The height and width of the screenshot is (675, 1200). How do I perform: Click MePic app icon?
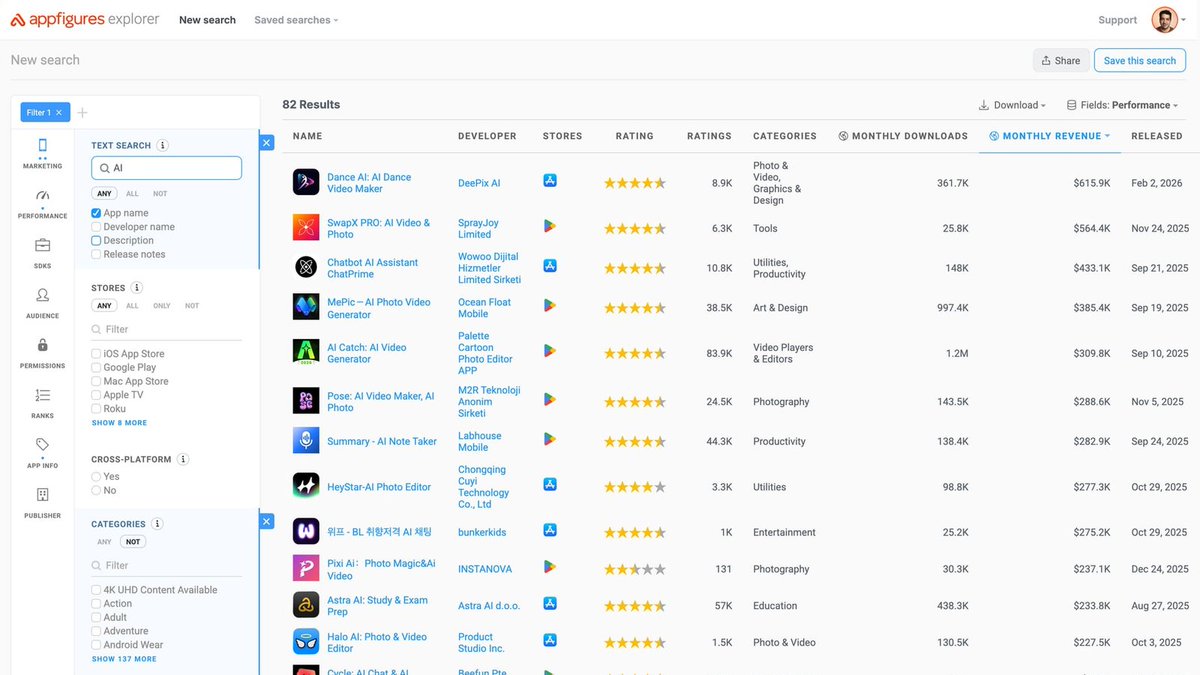point(306,307)
